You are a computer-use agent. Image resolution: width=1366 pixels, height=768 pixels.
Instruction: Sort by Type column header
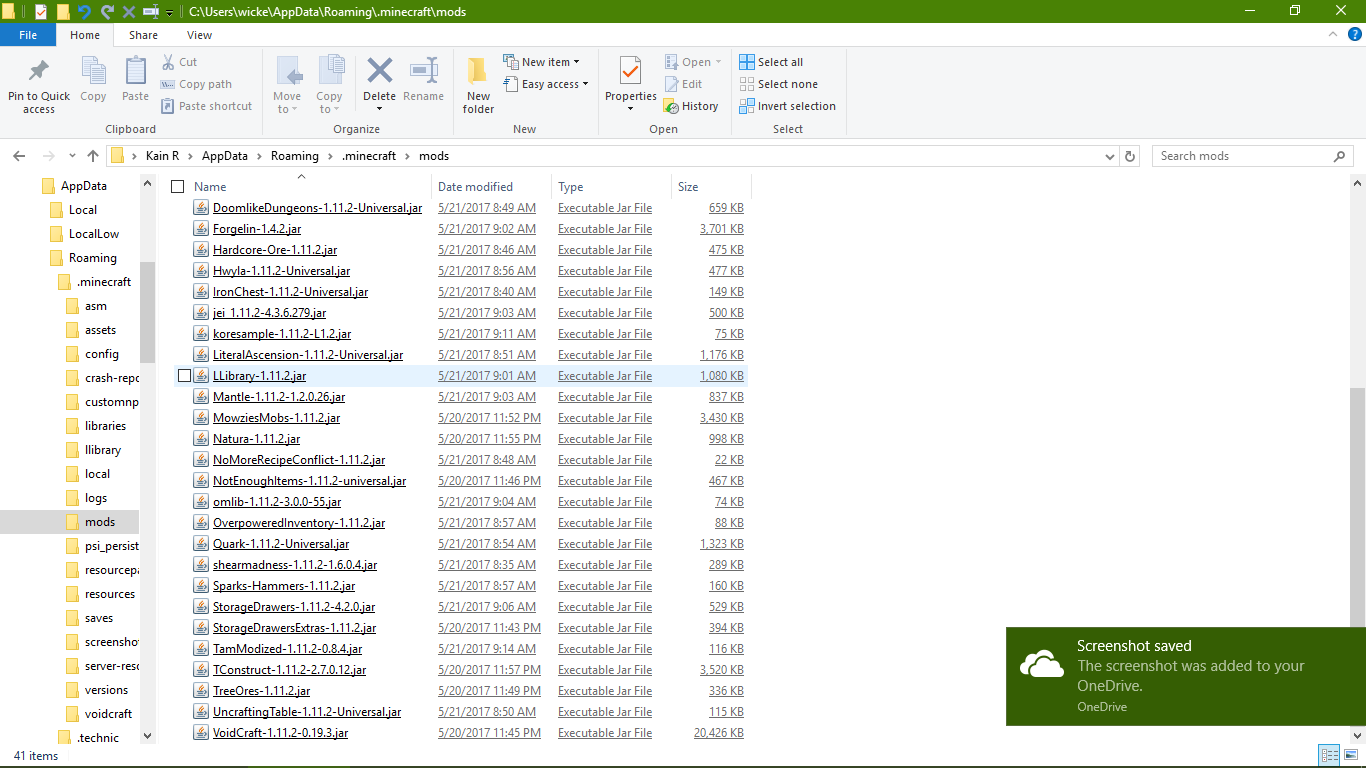point(611,187)
